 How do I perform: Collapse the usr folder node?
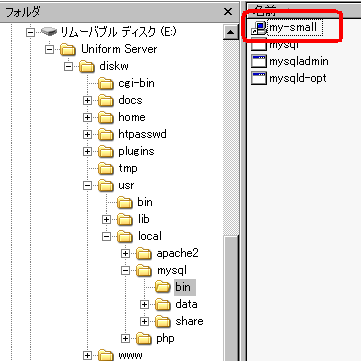click(87, 186)
